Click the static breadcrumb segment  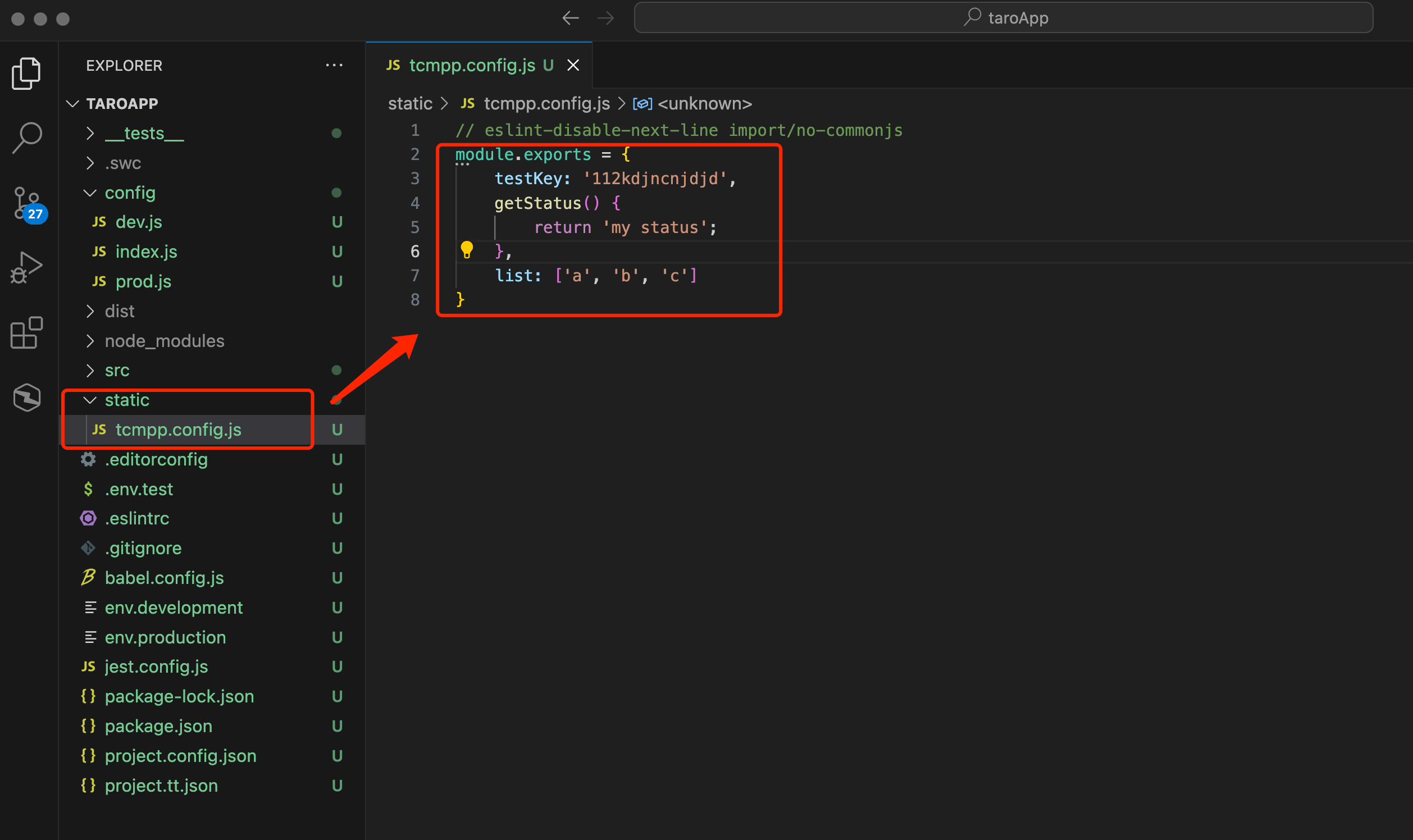(410, 104)
